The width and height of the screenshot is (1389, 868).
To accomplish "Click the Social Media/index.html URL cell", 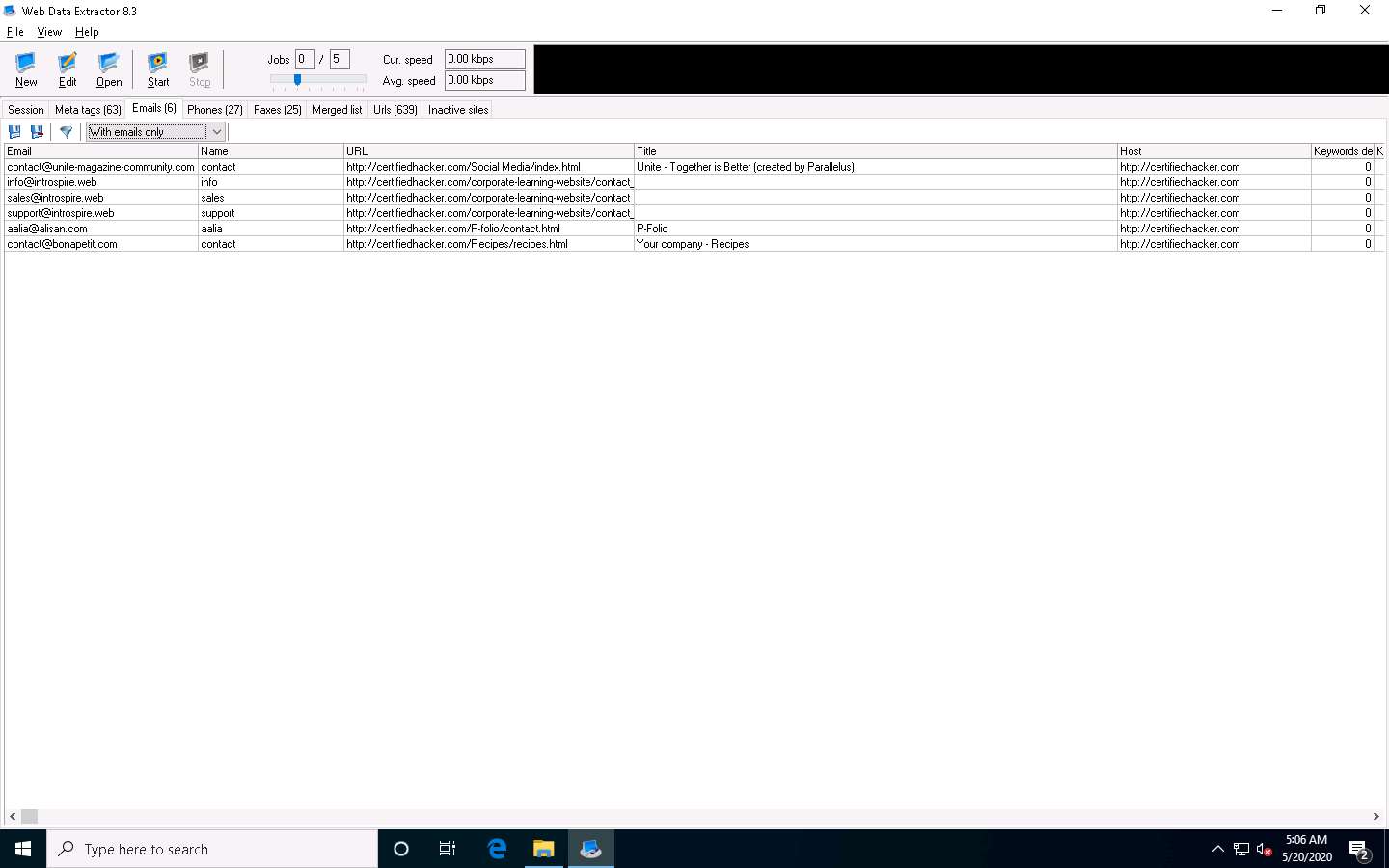I will [489, 167].
